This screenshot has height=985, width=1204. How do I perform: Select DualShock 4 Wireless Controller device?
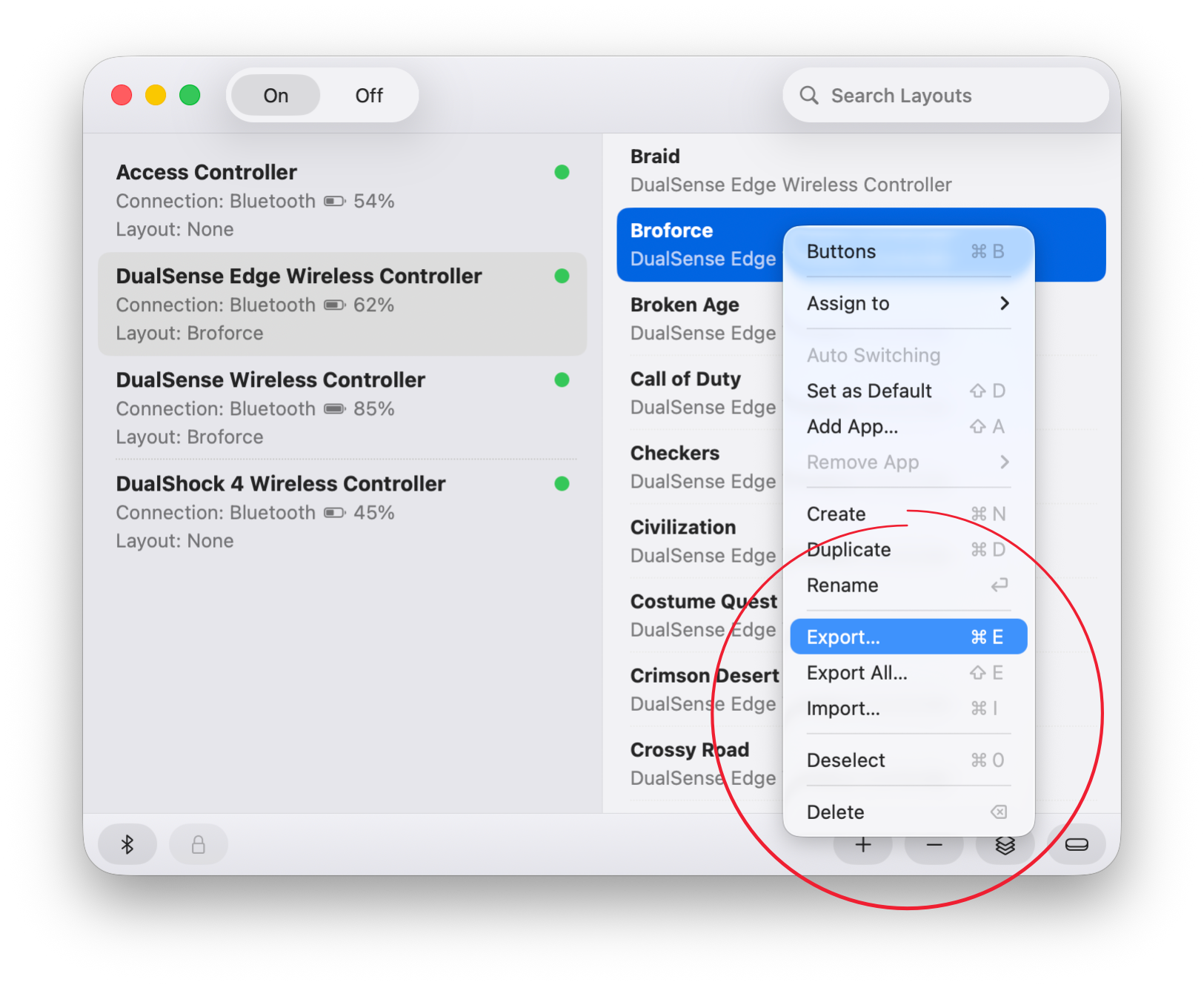click(342, 511)
